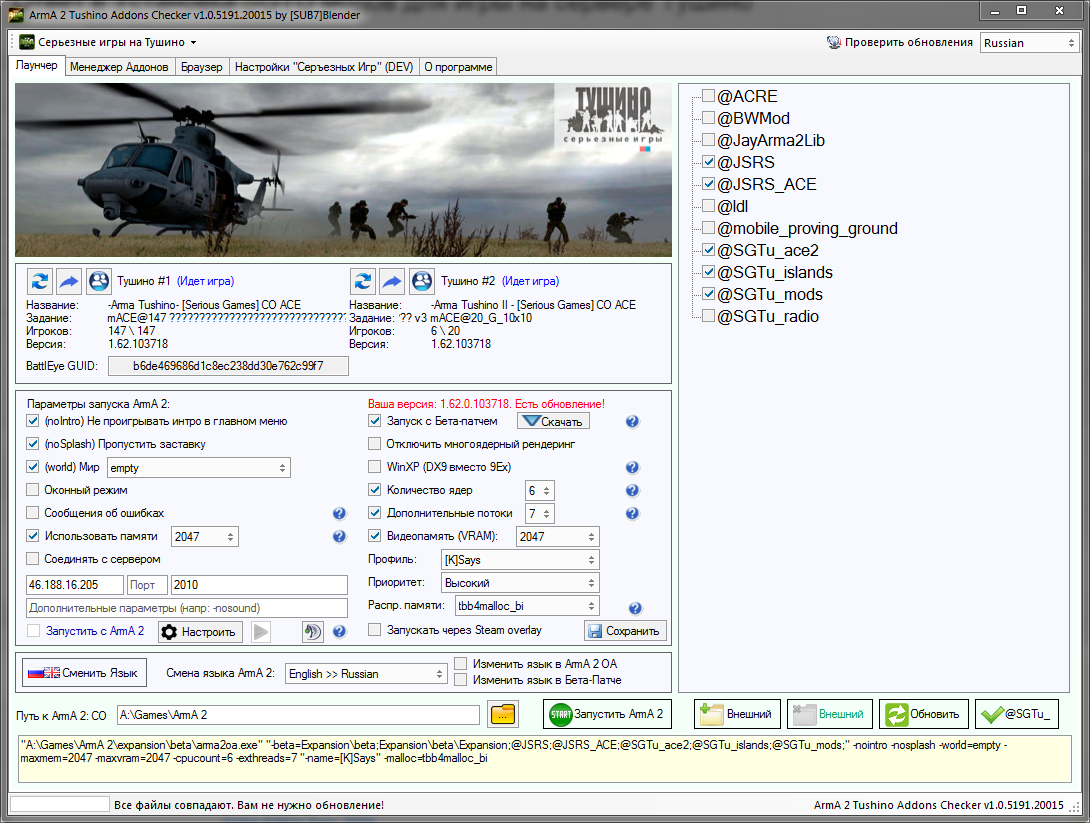
Task: Open help icon for Количество ядер
Action: [x=632, y=490]
